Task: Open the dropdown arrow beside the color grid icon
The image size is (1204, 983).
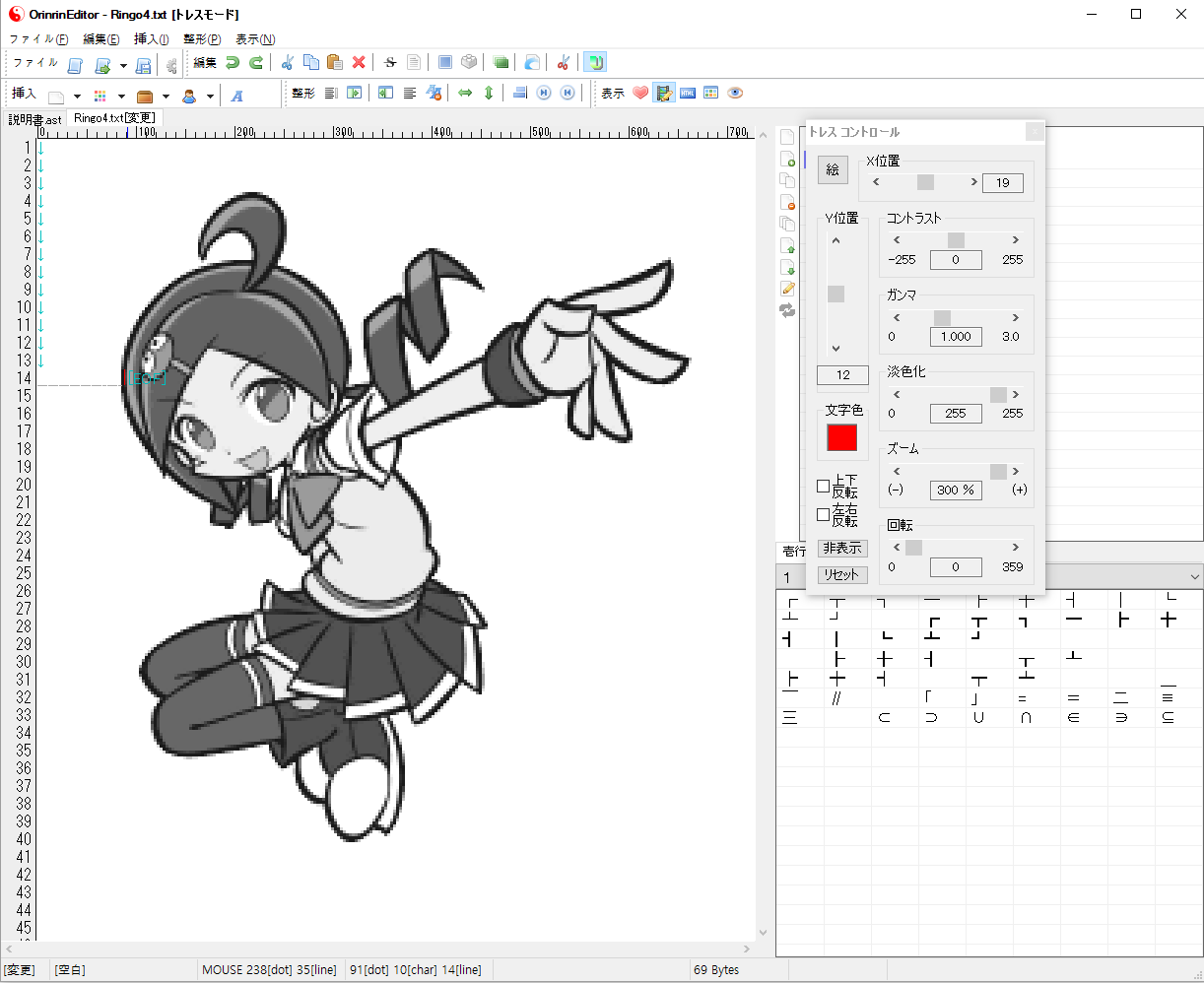Action: [x=121, y=97]
